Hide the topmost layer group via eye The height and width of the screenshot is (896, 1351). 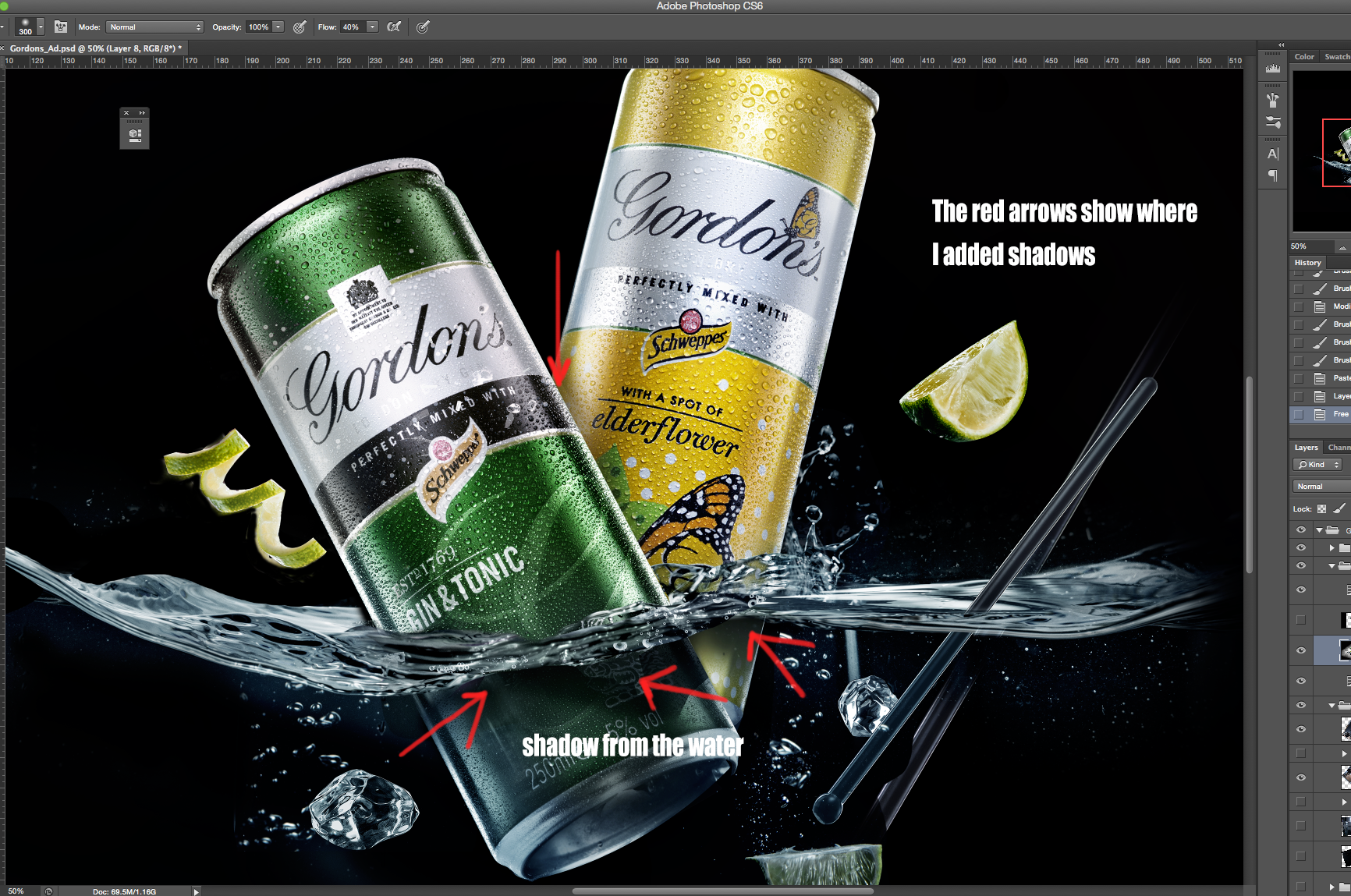click(1300, 530)
